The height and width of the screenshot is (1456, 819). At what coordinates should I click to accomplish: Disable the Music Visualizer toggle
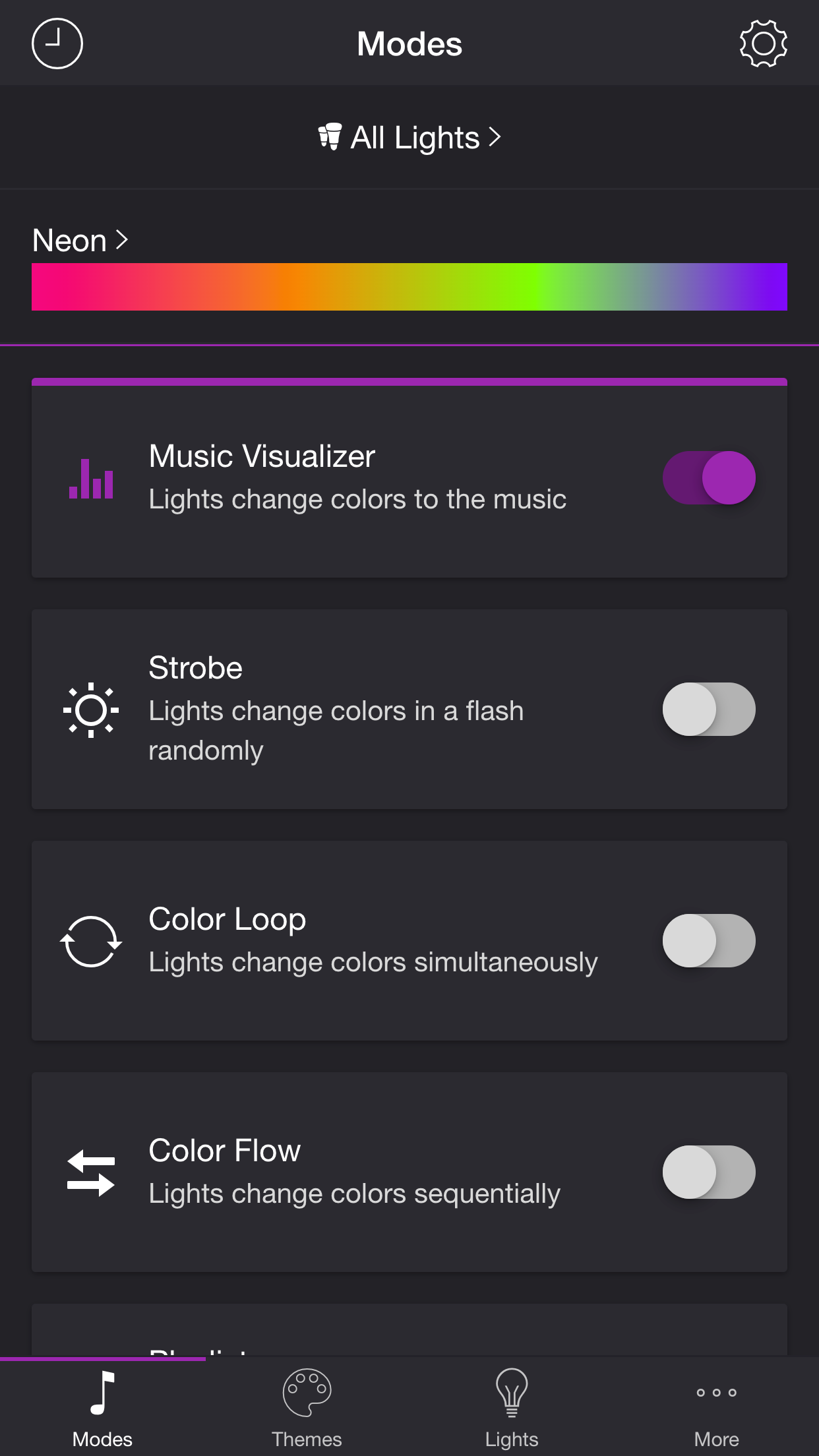tap(709, 478)
